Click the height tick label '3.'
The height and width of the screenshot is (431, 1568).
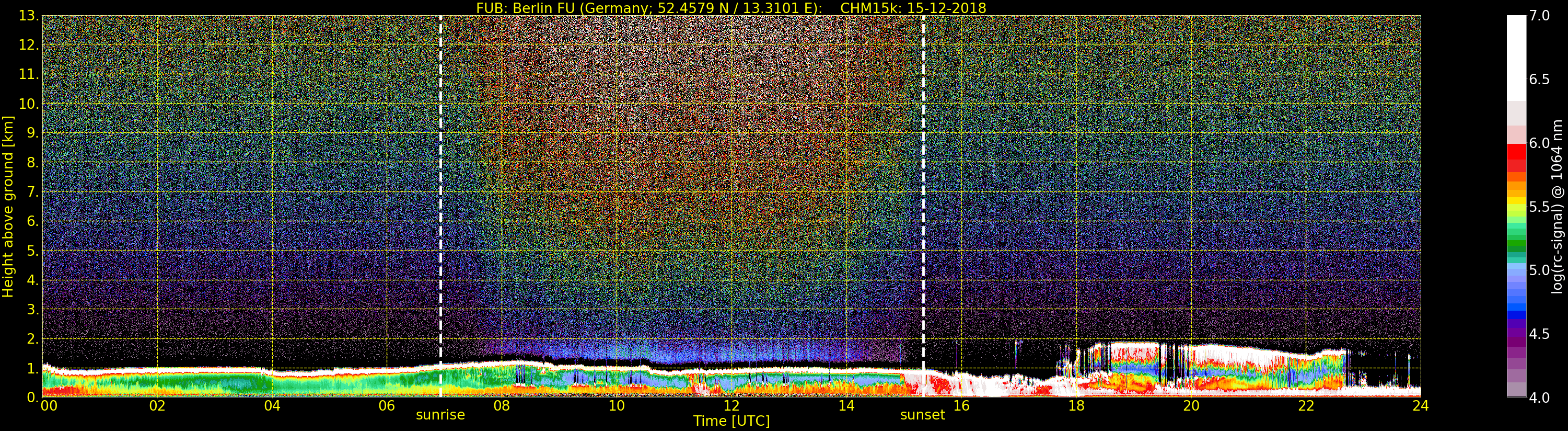click(x=32, y=309)
